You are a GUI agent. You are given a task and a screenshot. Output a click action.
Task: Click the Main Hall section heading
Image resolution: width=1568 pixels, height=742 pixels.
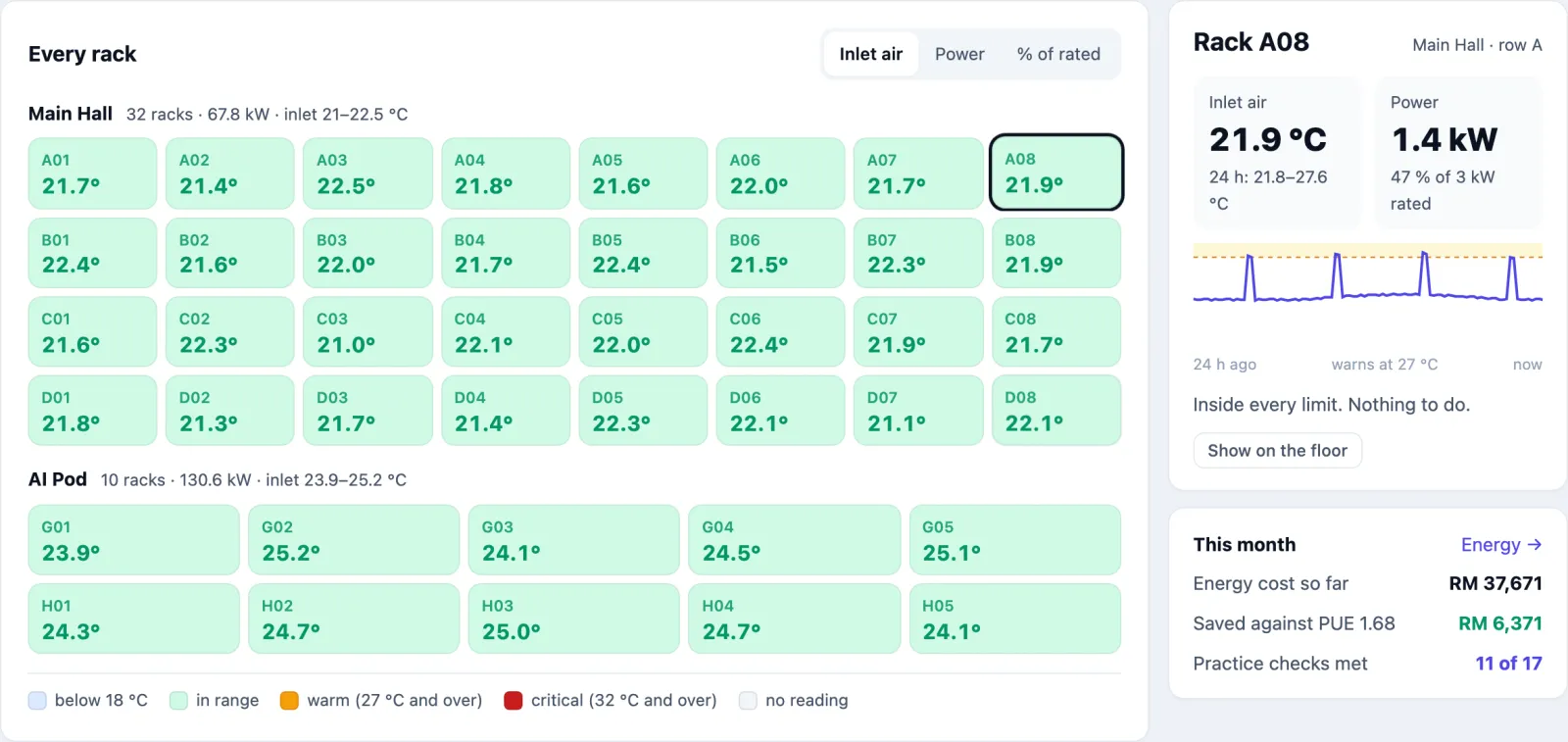pyautogui.click(x=71, y=114)
